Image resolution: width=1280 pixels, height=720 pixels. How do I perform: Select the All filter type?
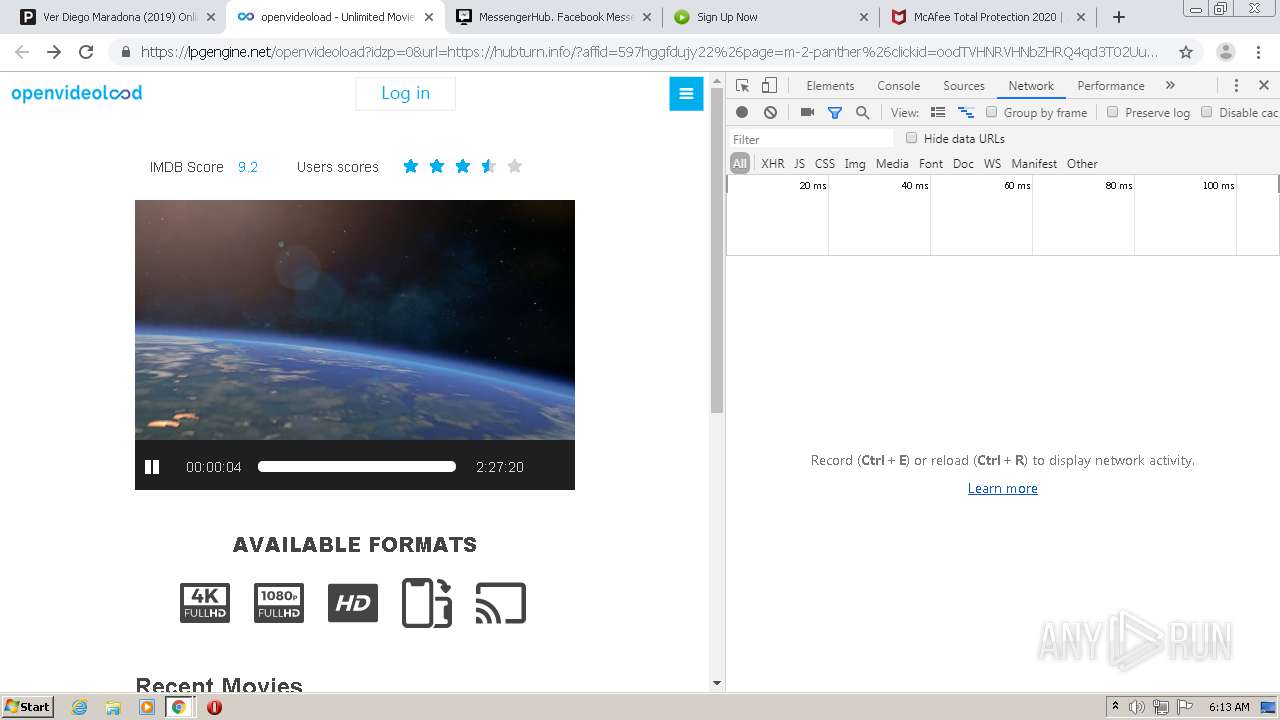tap(740, 164)
